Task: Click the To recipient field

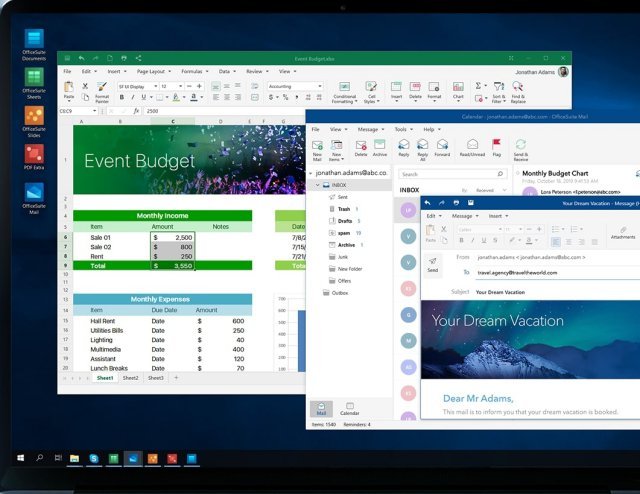Action: pos(558,273)
